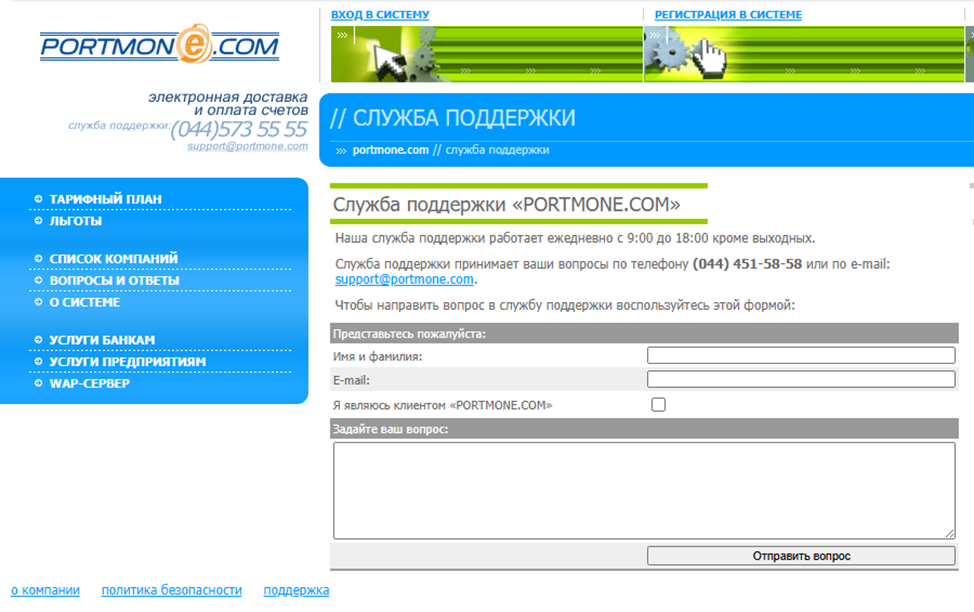Click the Имя и фамилия label
974x612 pixels.
pyautogui.click(x=378, y=357)
